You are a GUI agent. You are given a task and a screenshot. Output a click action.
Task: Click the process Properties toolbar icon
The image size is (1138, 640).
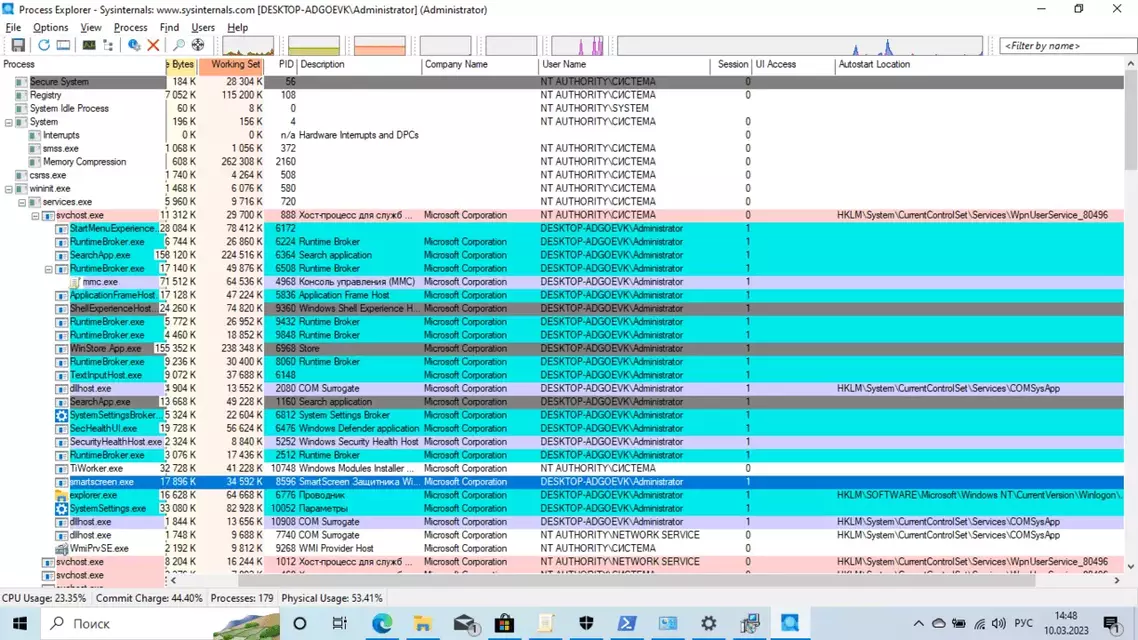(134, 45)
